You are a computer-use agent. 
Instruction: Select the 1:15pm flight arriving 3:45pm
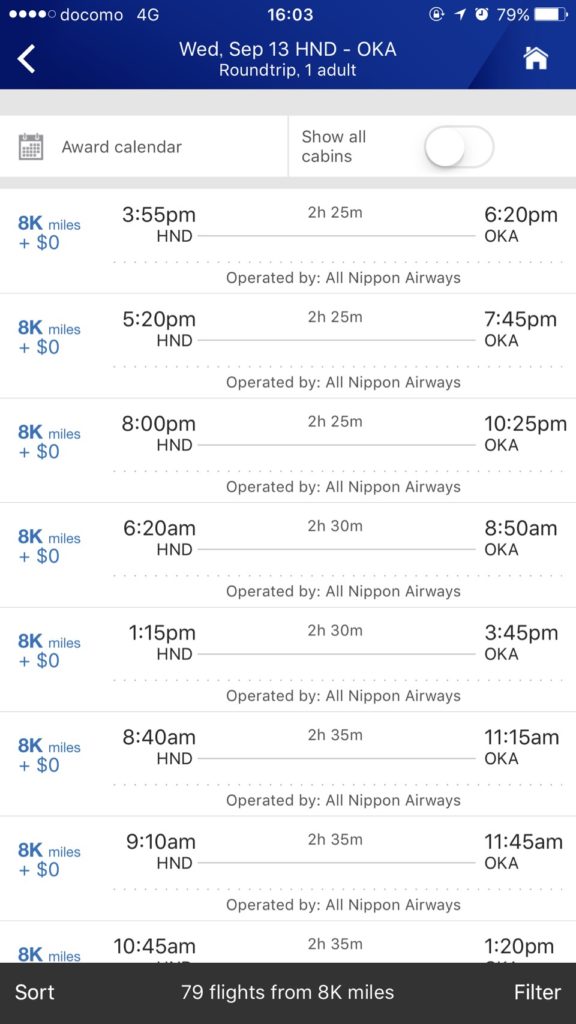point(288,660)
